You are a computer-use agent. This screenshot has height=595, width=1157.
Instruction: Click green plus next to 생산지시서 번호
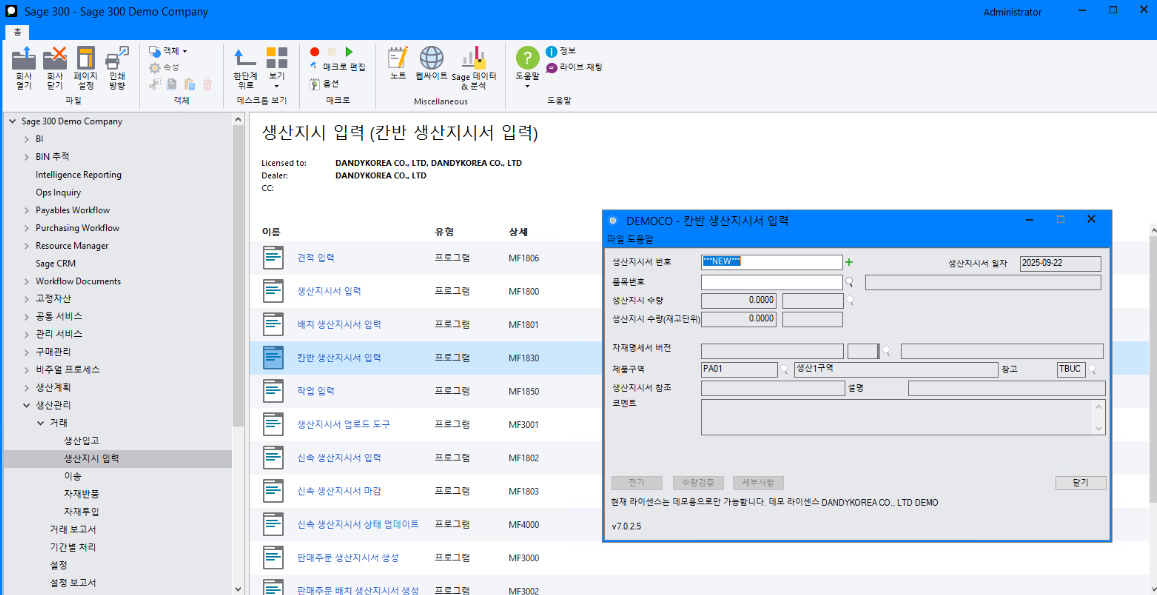[850, 262]
